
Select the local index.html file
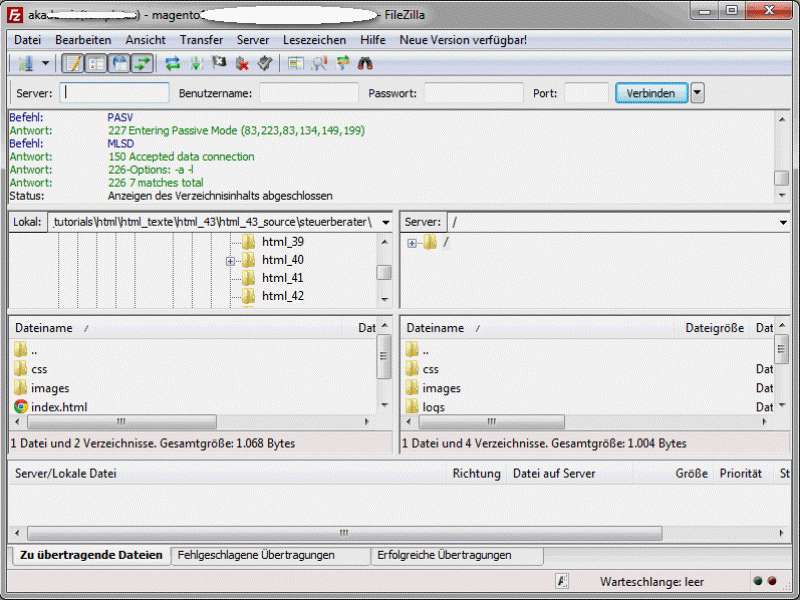[x=59, y=407]
